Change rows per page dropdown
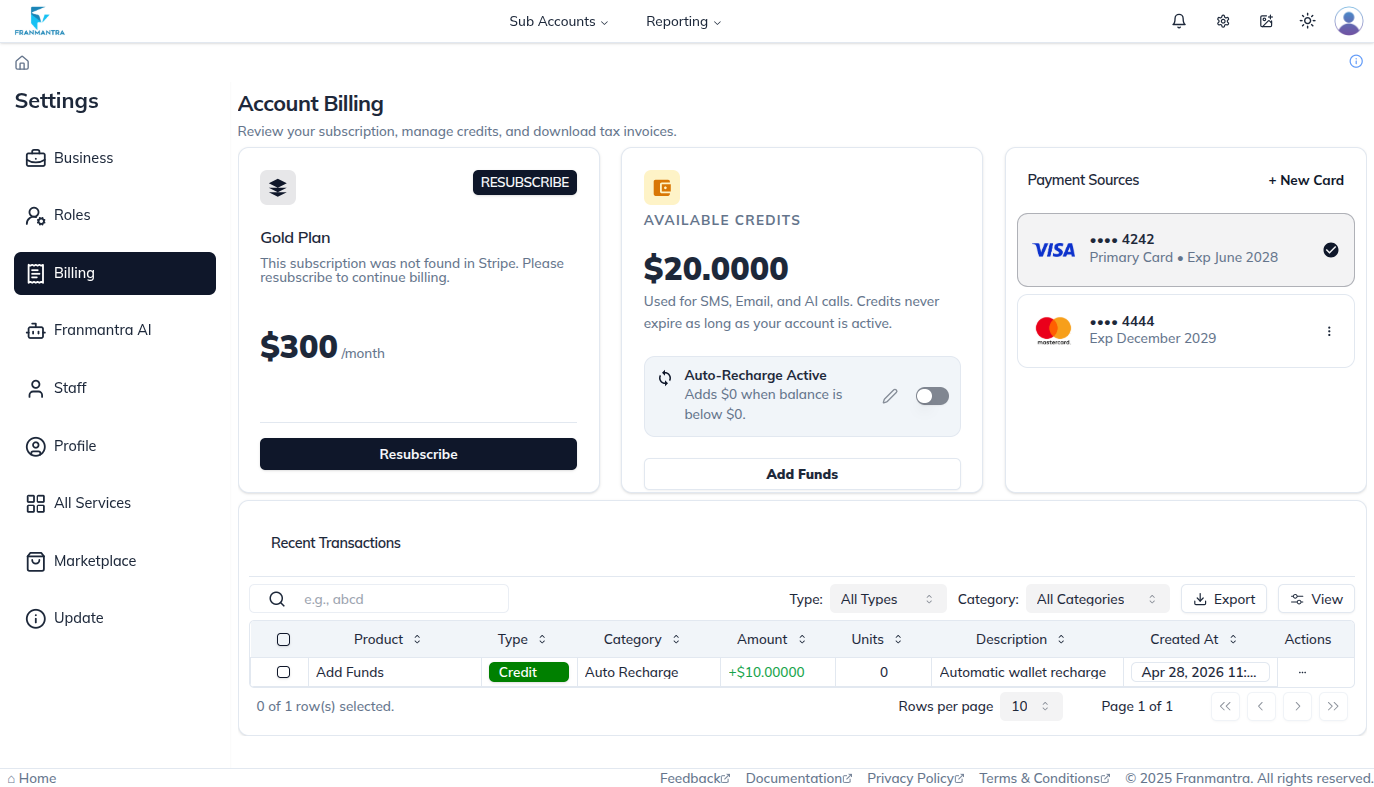 [x=1031, y=706]
